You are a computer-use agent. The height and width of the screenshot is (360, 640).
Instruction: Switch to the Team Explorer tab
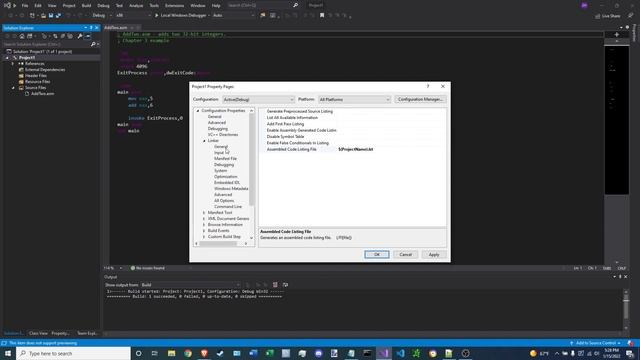coord(87,333)
